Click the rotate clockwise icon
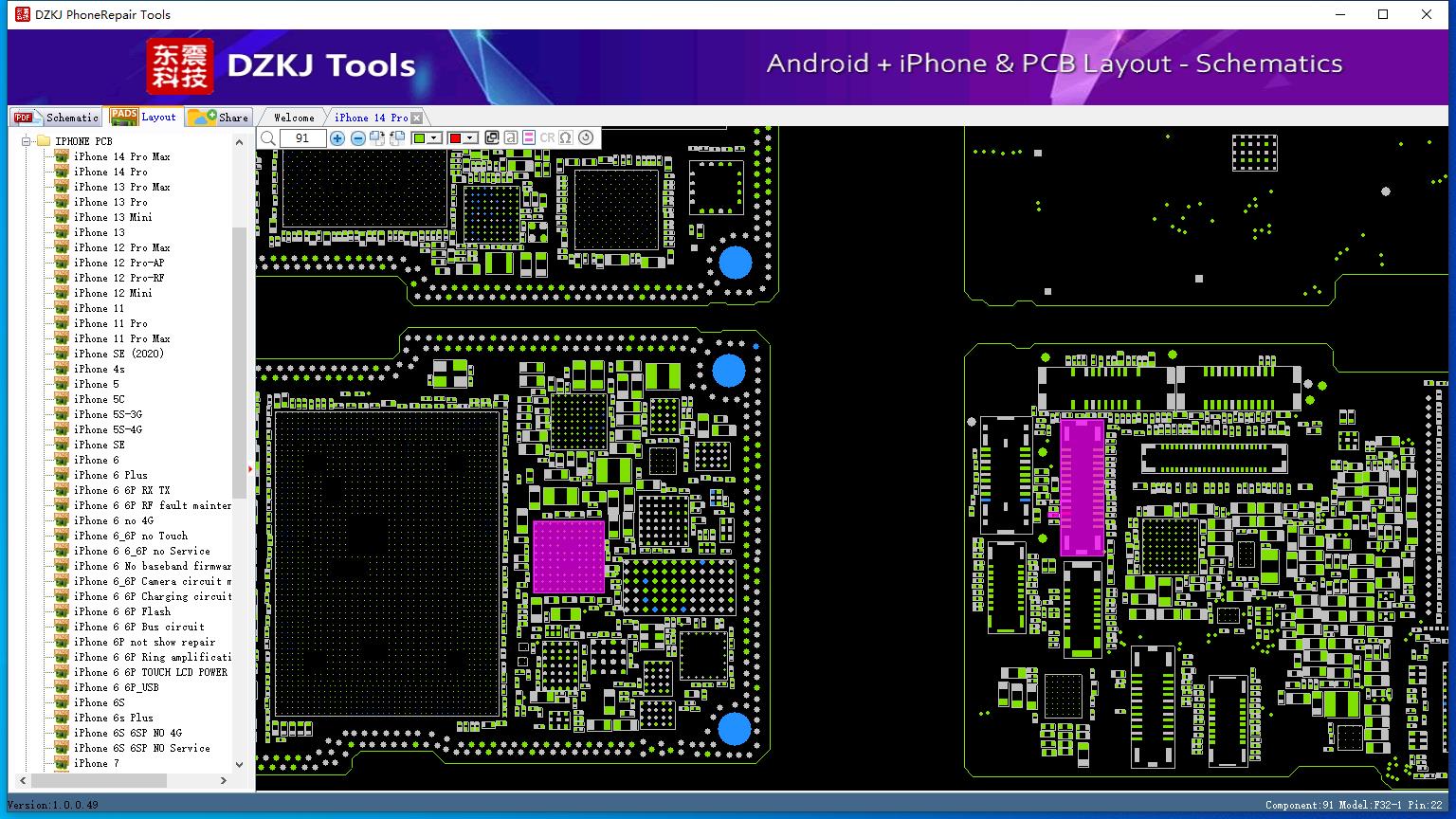This screenshot has height=819, width=1456. coord(377,138)
